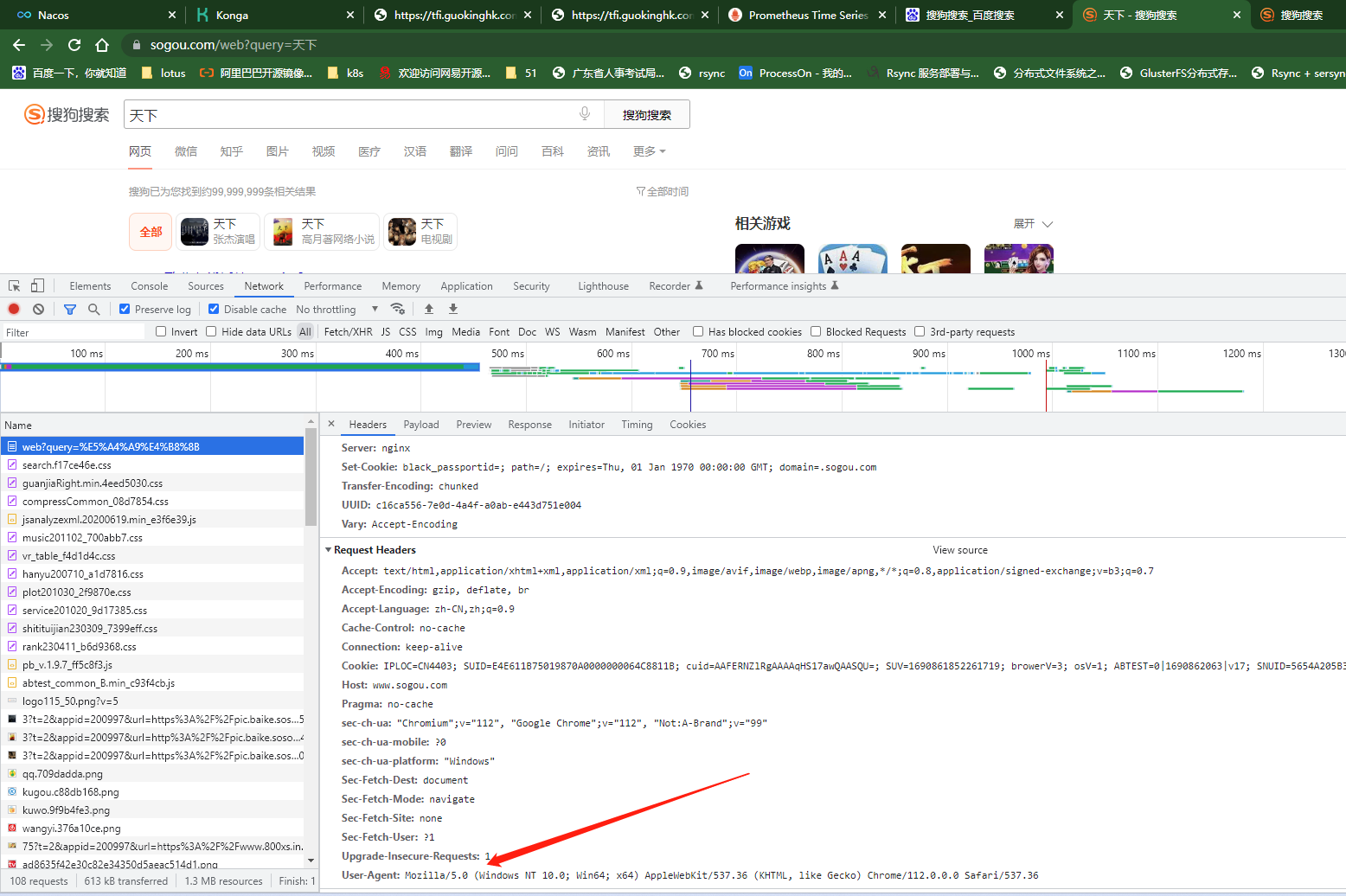The image size is (1346, 896).
Task: Open the Performance panel
Action: point(333,286)
